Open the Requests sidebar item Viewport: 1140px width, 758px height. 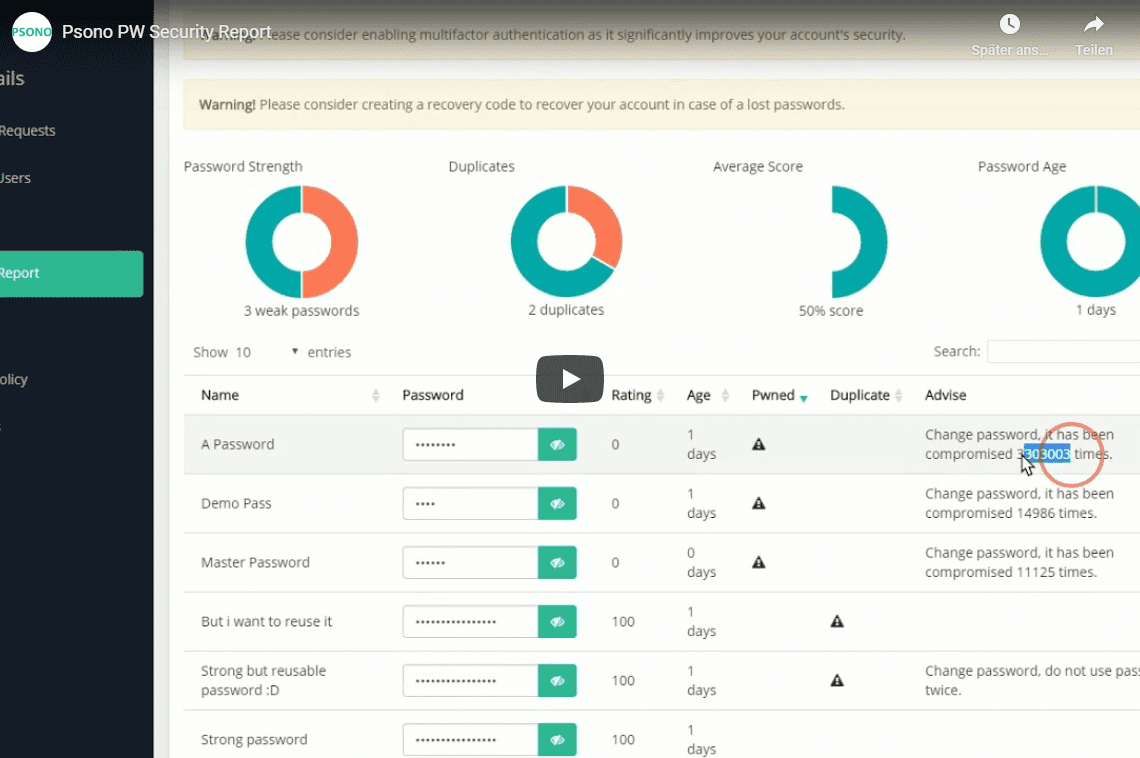click(x=28, y=131)
